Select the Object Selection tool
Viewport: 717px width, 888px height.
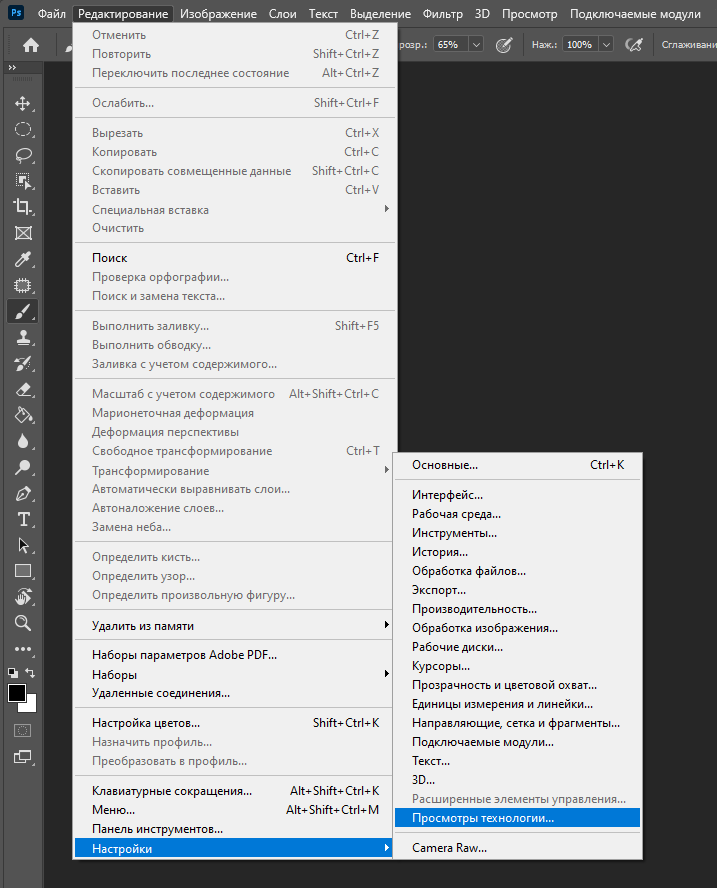[23, 181]
